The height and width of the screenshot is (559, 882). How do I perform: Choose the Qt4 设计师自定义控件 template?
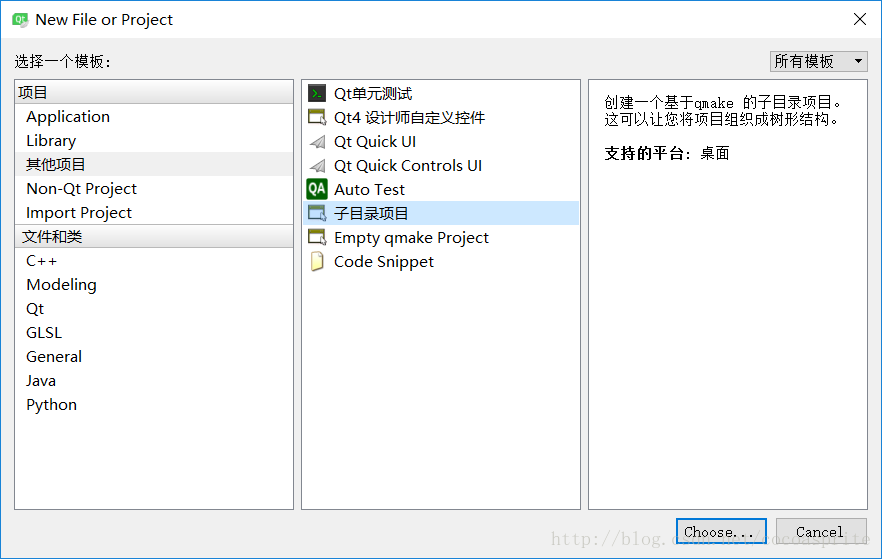coord(441,118)
